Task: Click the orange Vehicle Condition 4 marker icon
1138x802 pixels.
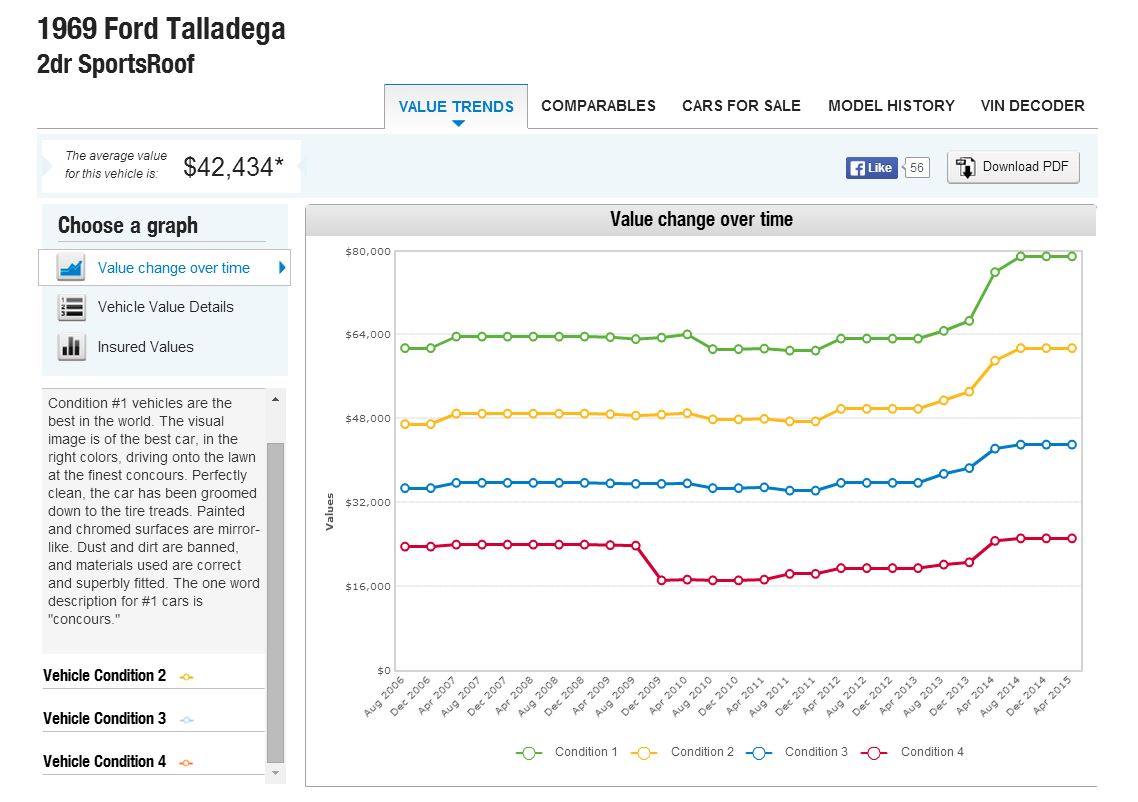Action: pyautogui.click(x=186, y=763)
